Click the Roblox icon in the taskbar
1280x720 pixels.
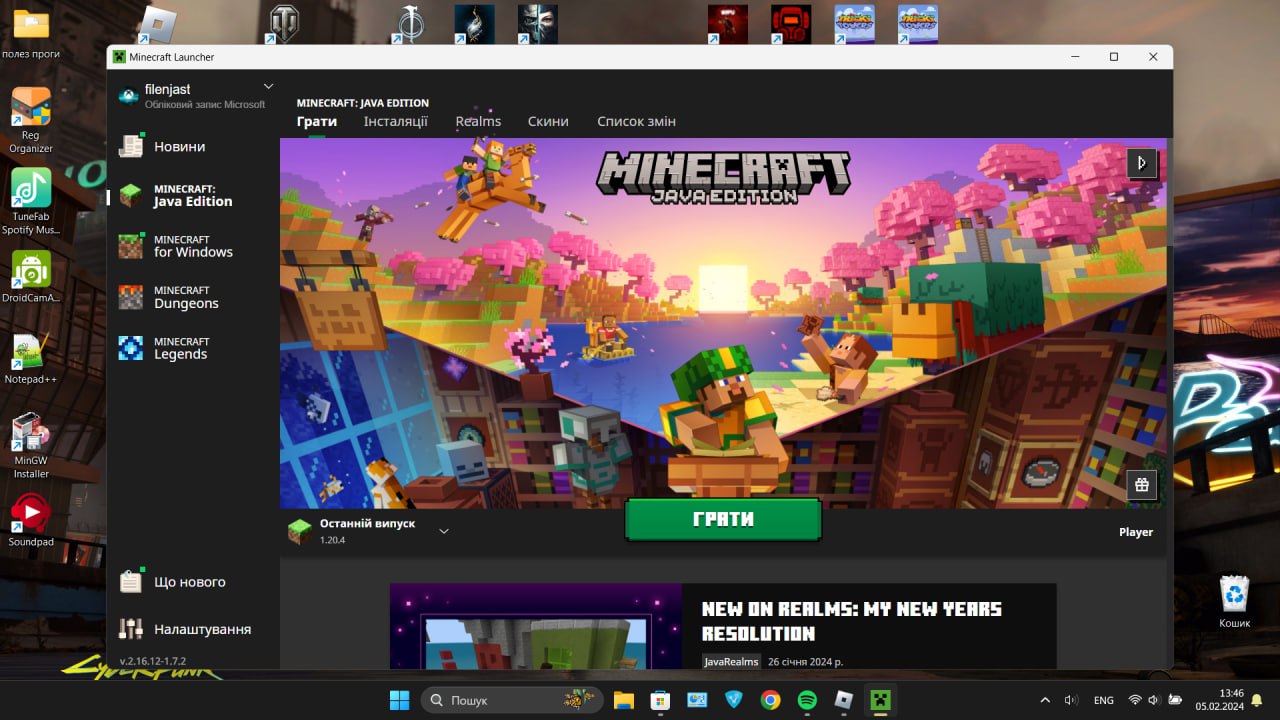[x=844, y=700]
